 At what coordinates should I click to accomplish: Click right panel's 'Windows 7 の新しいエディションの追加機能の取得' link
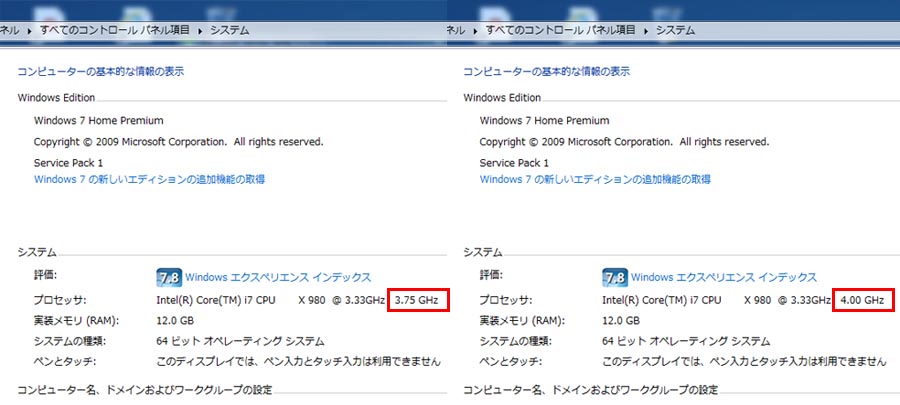point(596,180)
